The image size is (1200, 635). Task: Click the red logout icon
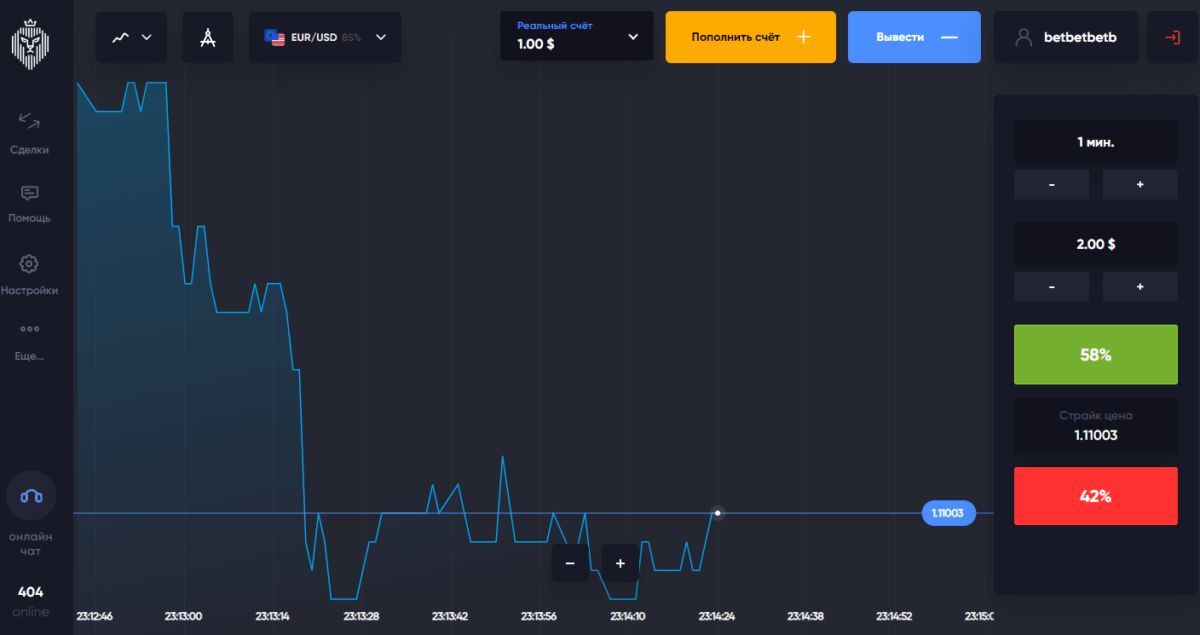pyautogui.click(x=1172, y=38)
